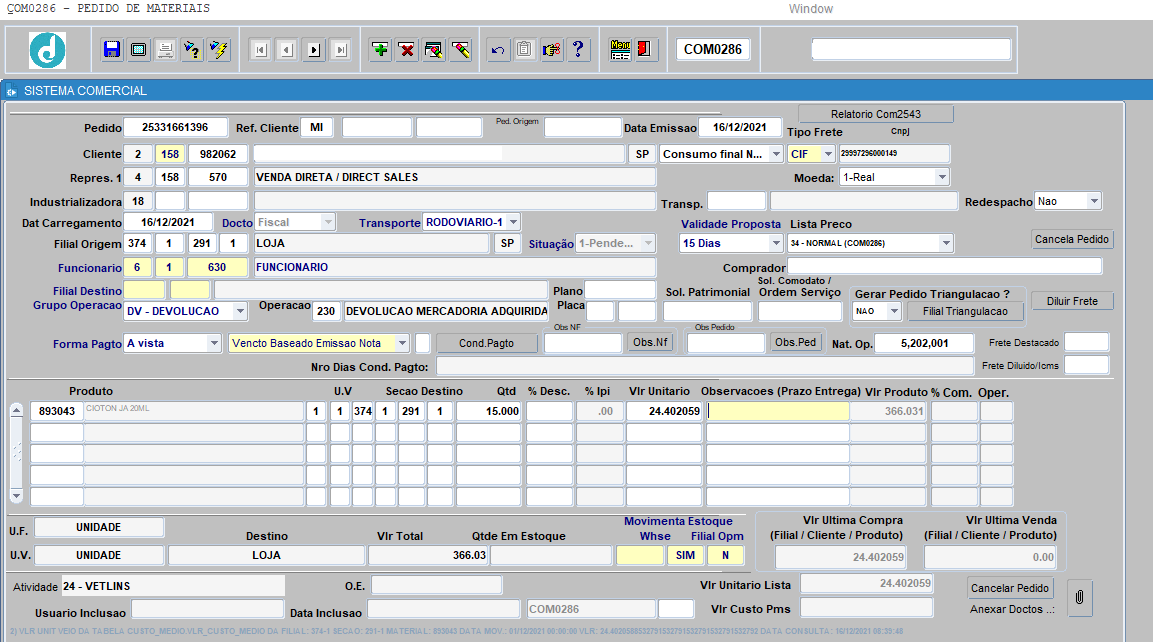
Task: Click the Diluir Frete button
Action: [x=1072, y=301]
